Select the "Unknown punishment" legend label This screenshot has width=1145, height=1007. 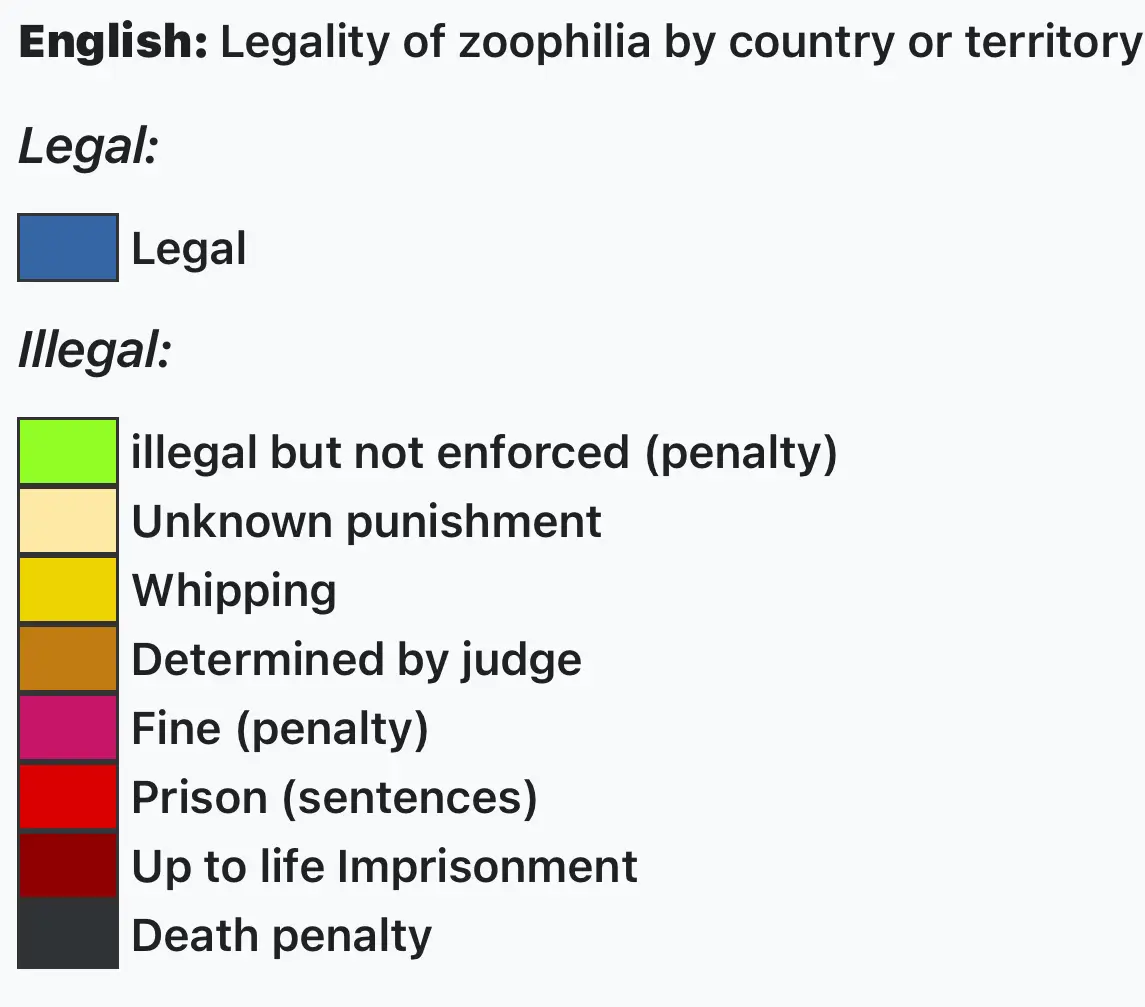click(x=367, y=522)
